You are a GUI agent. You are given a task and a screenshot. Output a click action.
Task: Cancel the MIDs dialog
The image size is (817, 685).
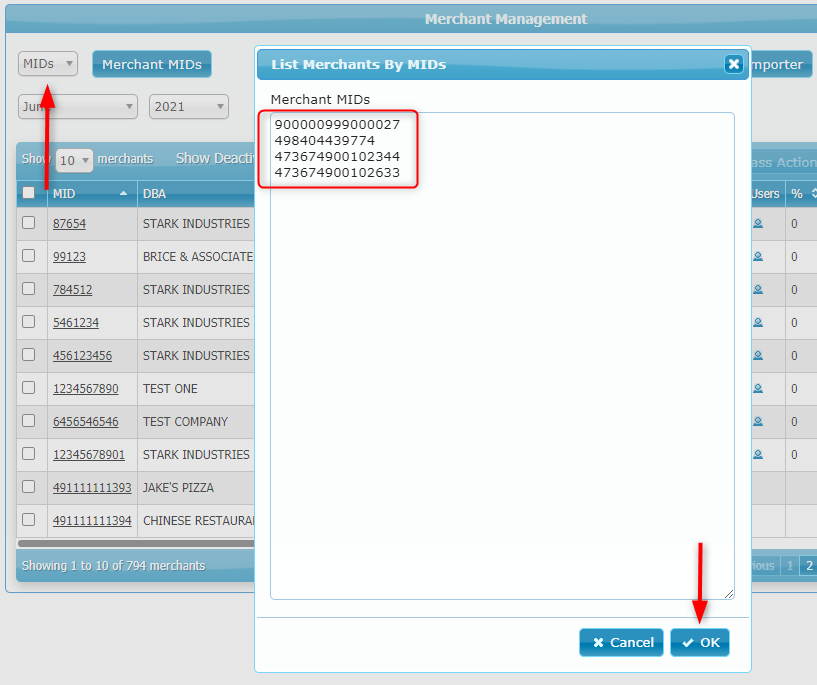click(621, 642)
